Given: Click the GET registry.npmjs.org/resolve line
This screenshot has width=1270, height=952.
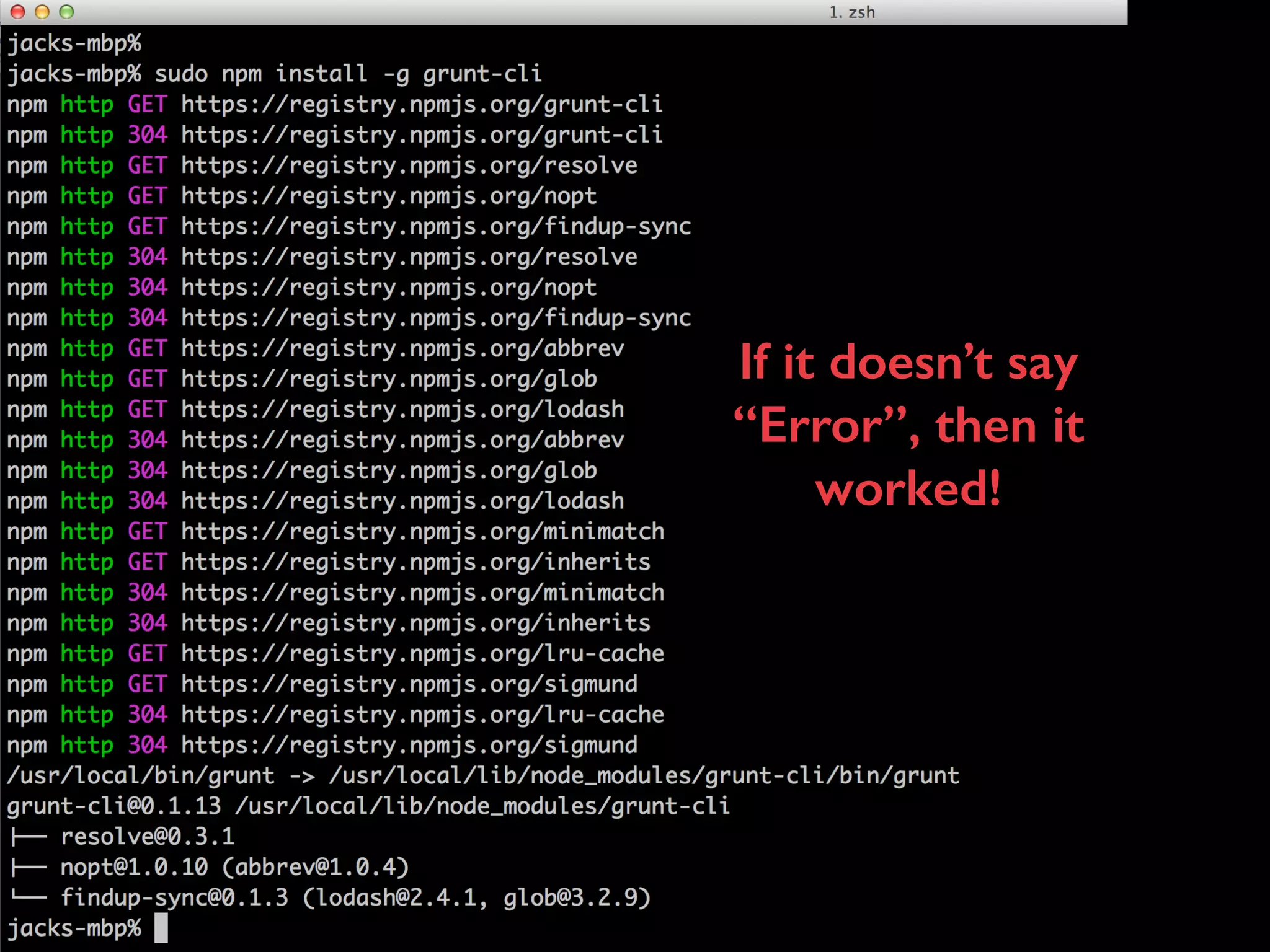Looking at the screenshot, I should (322, 165).
